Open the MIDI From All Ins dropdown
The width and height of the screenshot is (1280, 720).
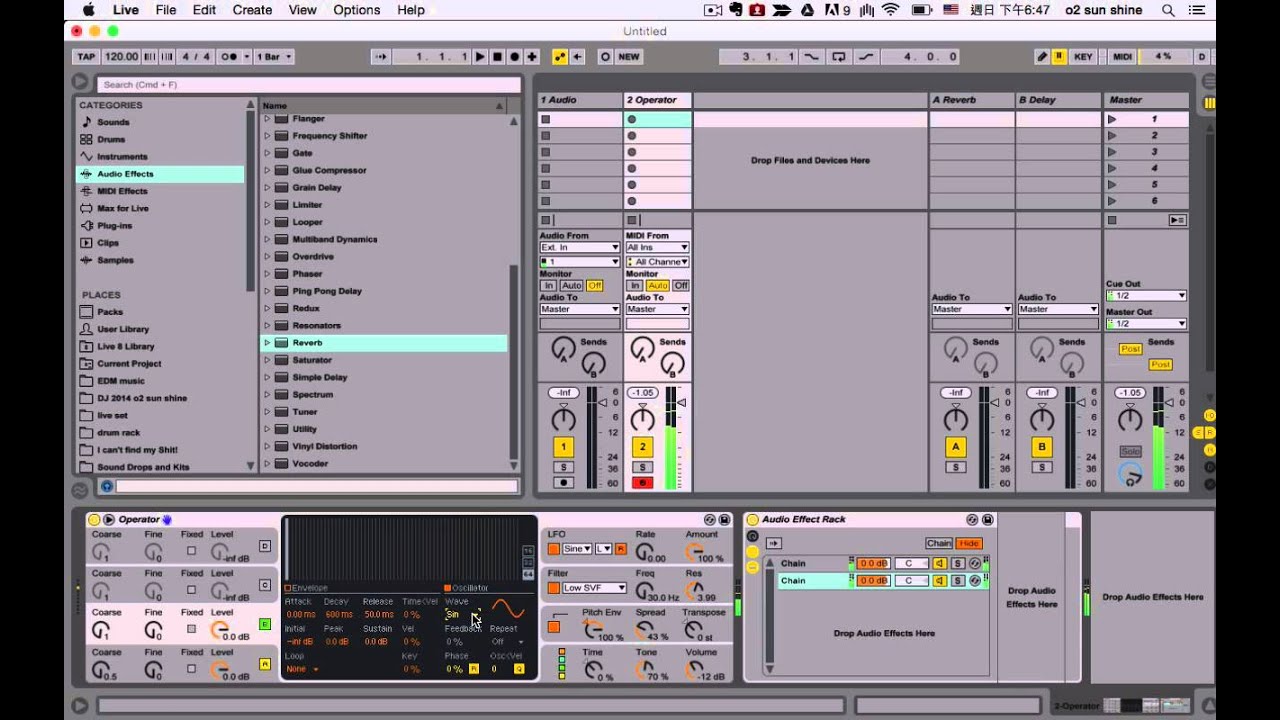tap(657, 247)
